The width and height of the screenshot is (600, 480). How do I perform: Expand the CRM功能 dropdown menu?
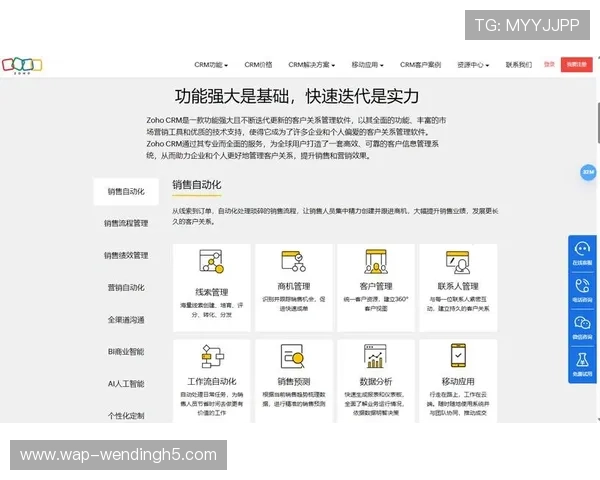pyautogui.click(x=211, y=65)
